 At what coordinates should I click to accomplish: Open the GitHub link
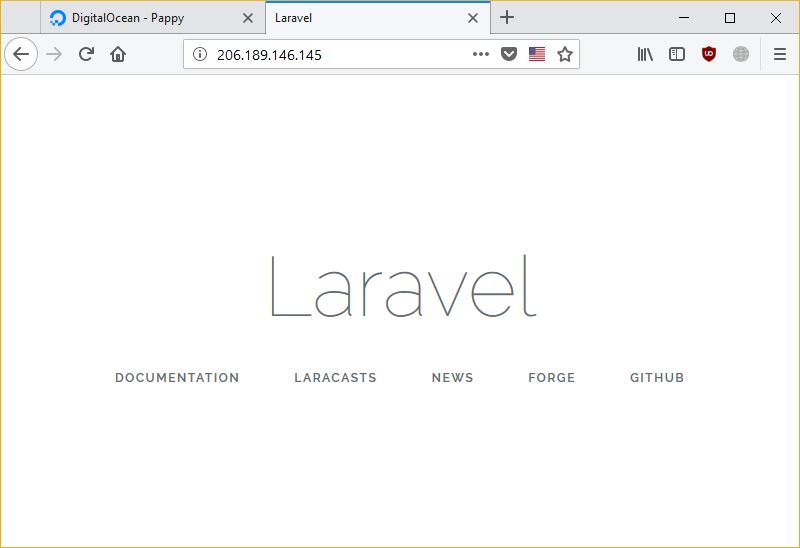(x=657, y=378)
